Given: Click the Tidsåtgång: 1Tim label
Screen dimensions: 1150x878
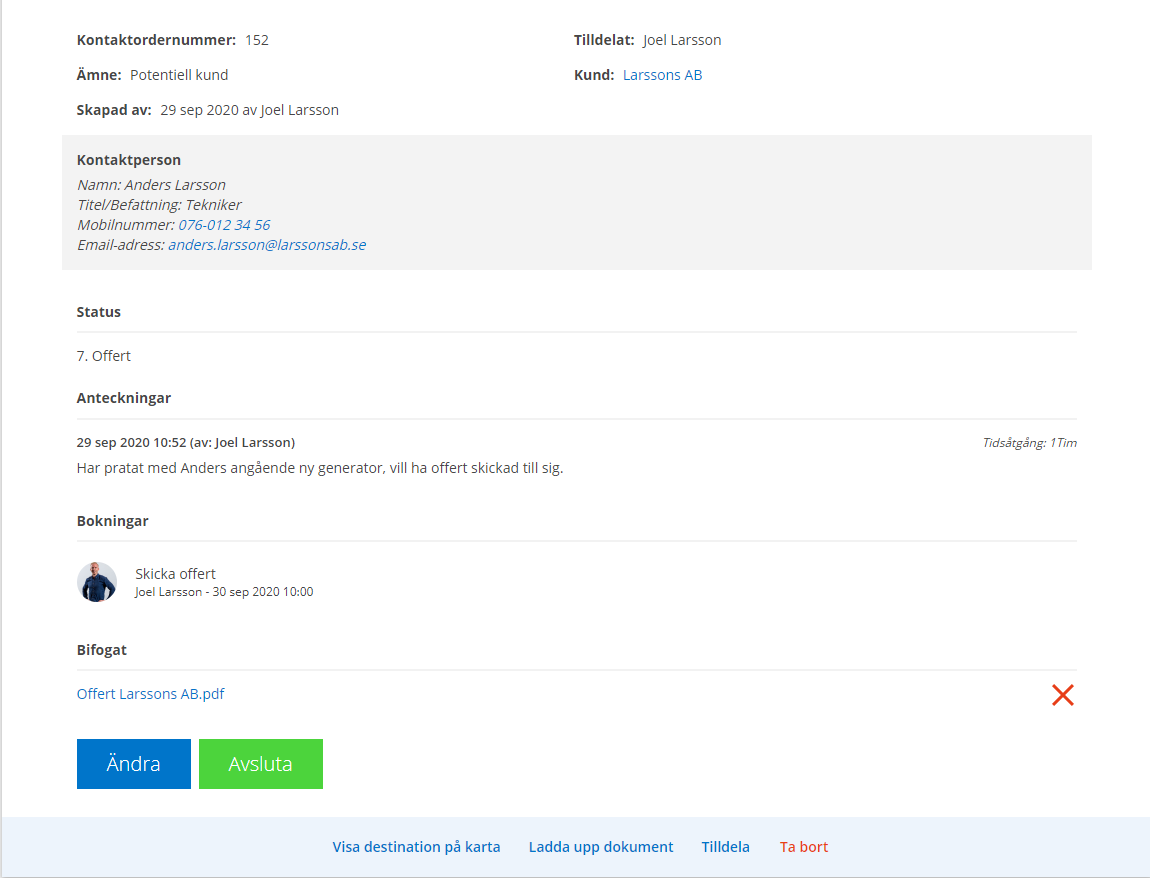Looking at the screenshot, I should tap(1029, 443).
